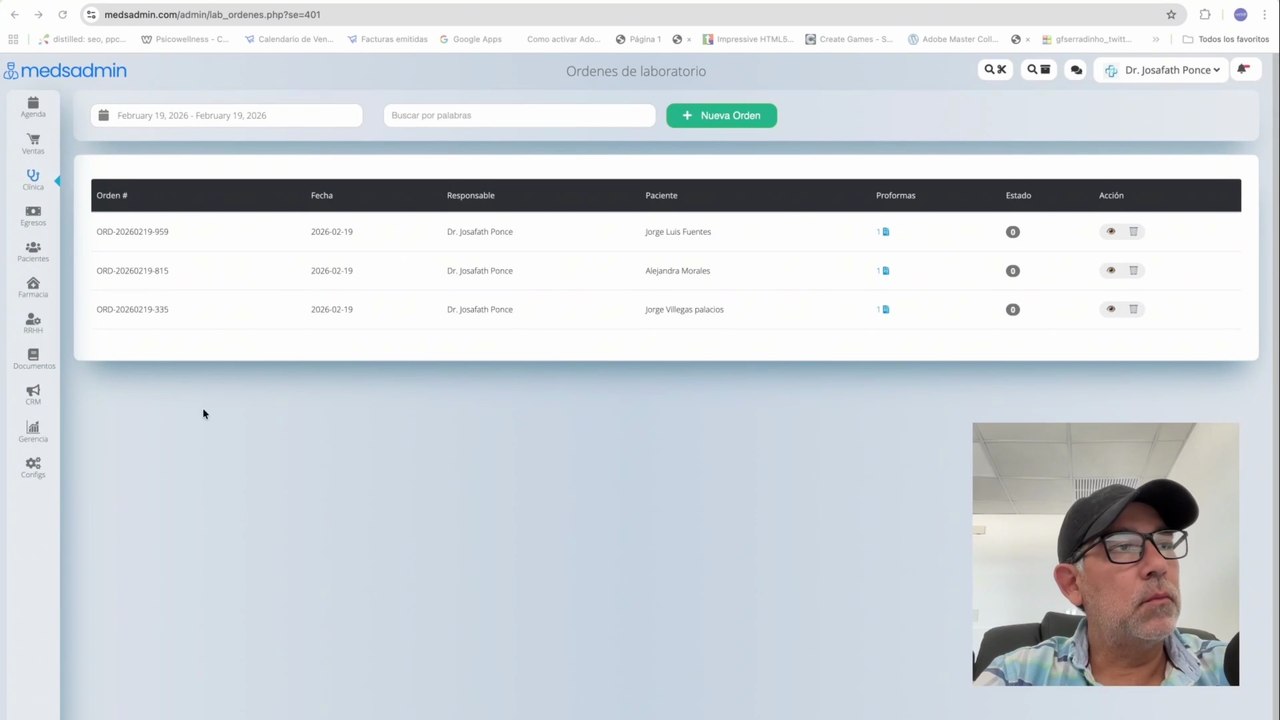Open the Egresos sidebar section

33,216
